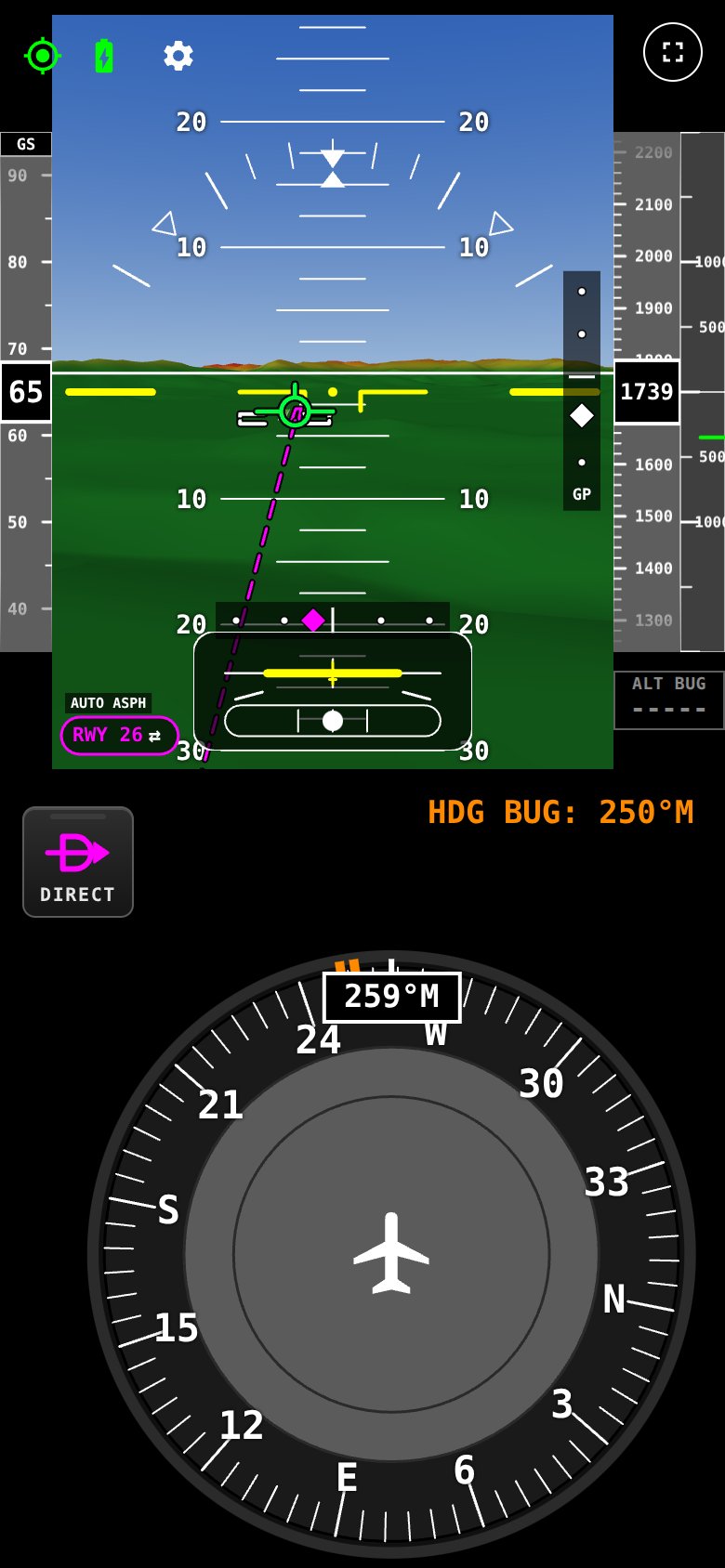The width and height of the screenshot is (725, 1568).
Task: Tap the green GPS location target icon
Action: click(x=42, y=56)
